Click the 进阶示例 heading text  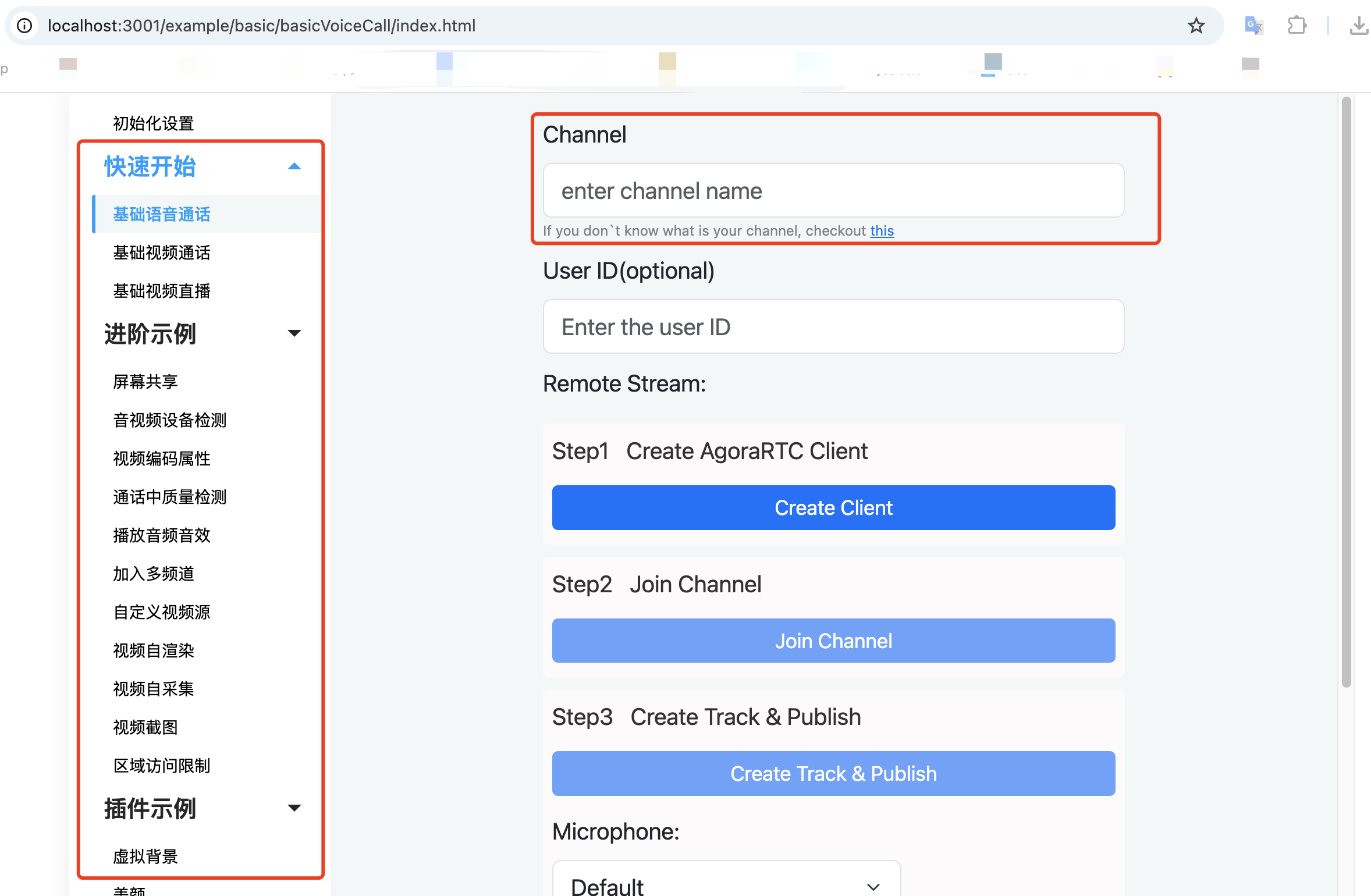150,334
